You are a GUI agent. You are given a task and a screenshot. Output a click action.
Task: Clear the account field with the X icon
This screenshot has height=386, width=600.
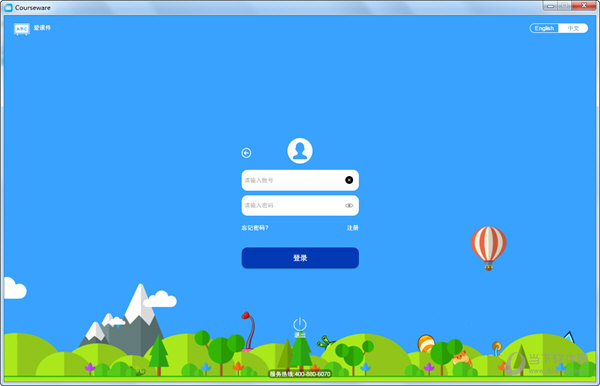coord(349,180)
